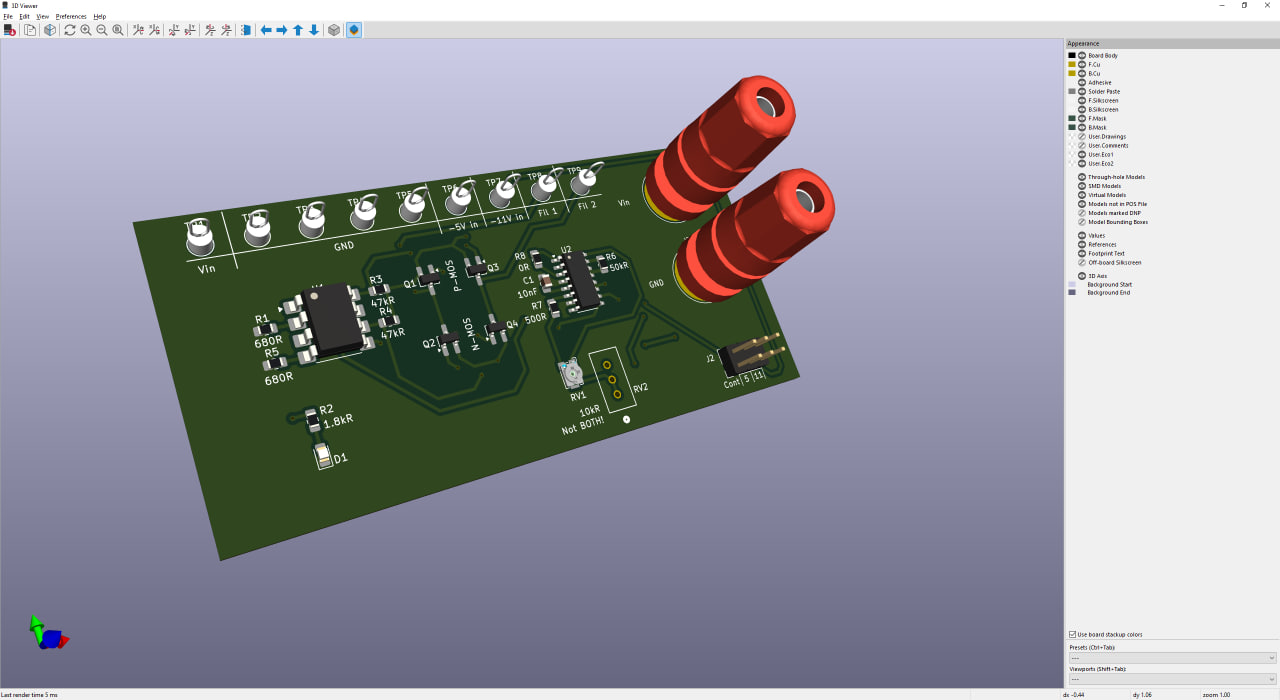The height and width of the screenshot is (700, 1280).
Task: Open the Viewports dropdown
Action: pos(1172,678)
